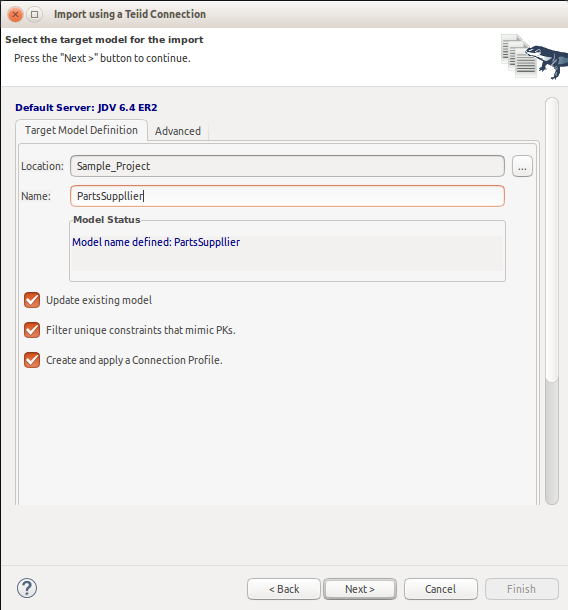Open help via the question mark icon
The height and width of the screenshot is (610, 568).
pos(27,588)
